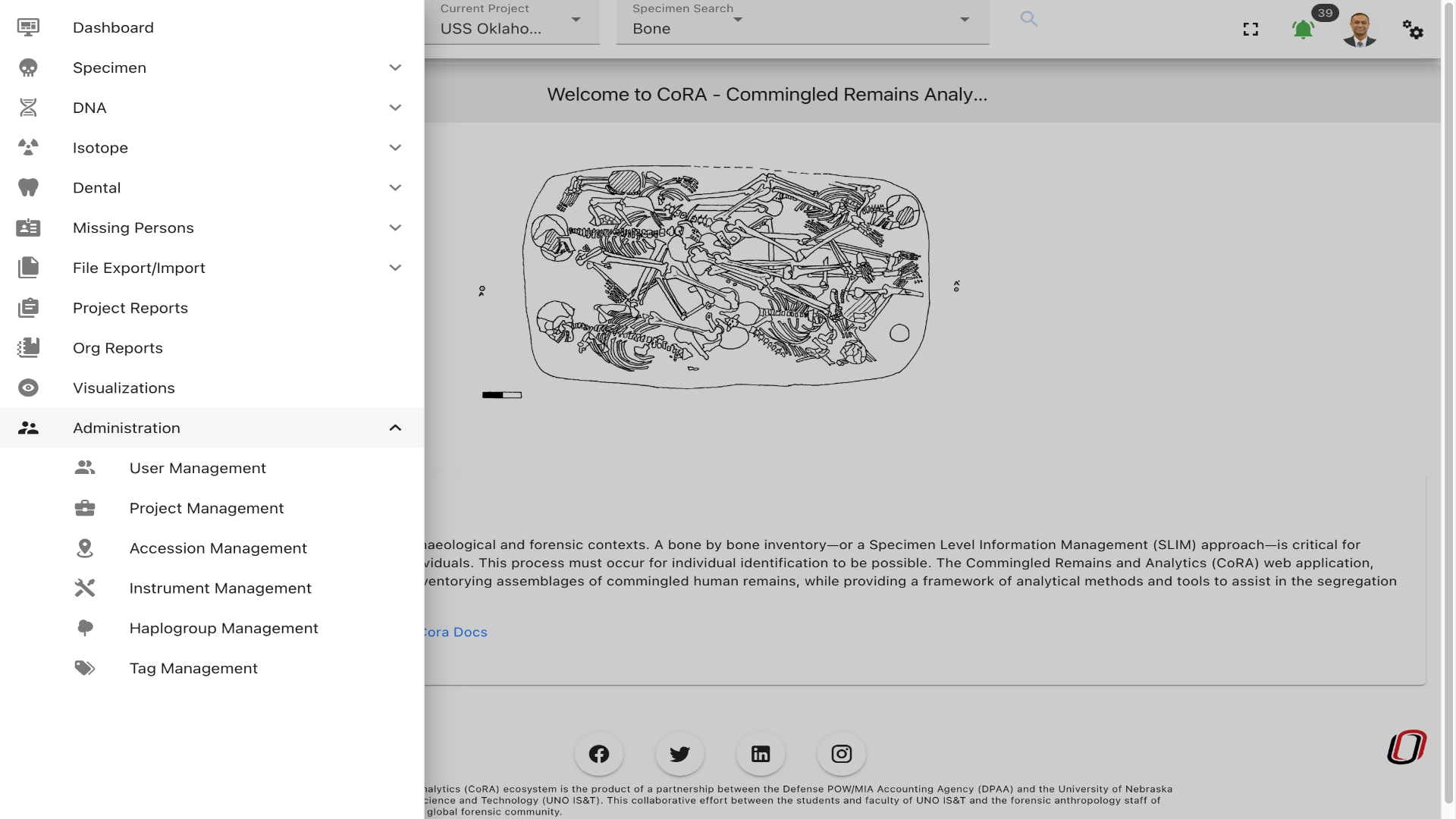The image size is (1456, 819).
Task: Open Project Reports
Action: [212, 308]
